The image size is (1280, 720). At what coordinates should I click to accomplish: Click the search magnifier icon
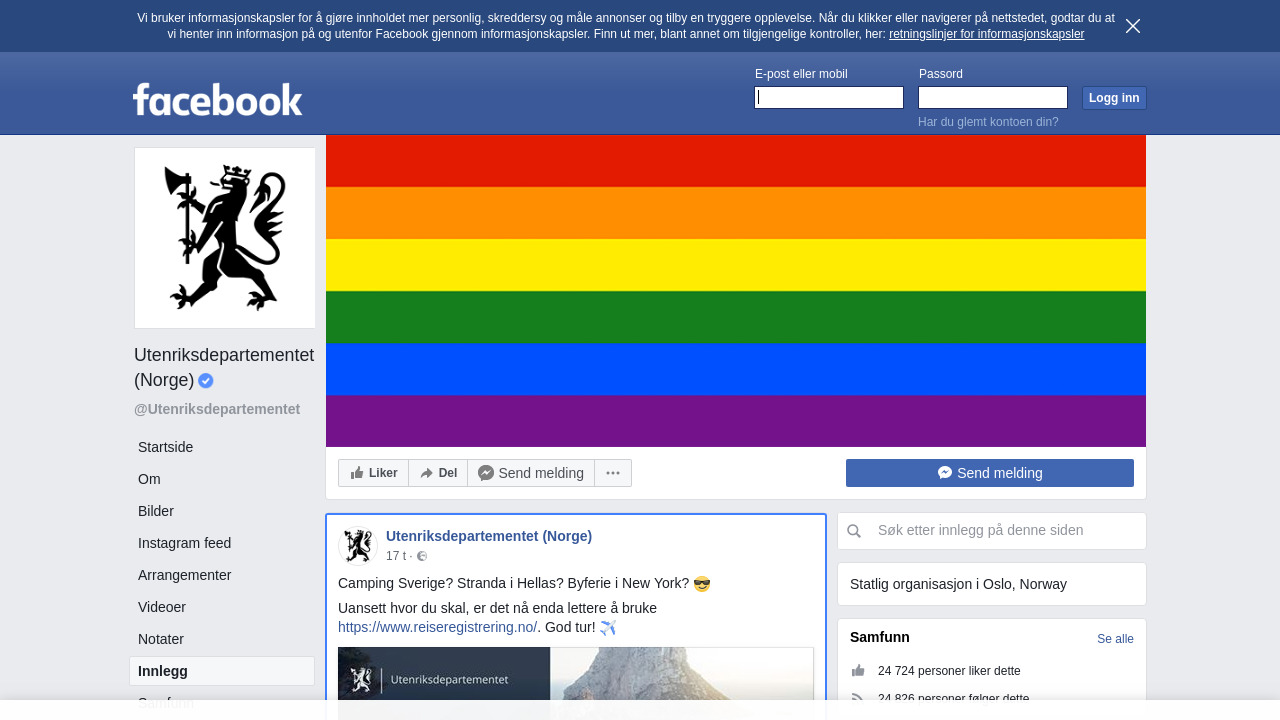(x=854, y=531)
